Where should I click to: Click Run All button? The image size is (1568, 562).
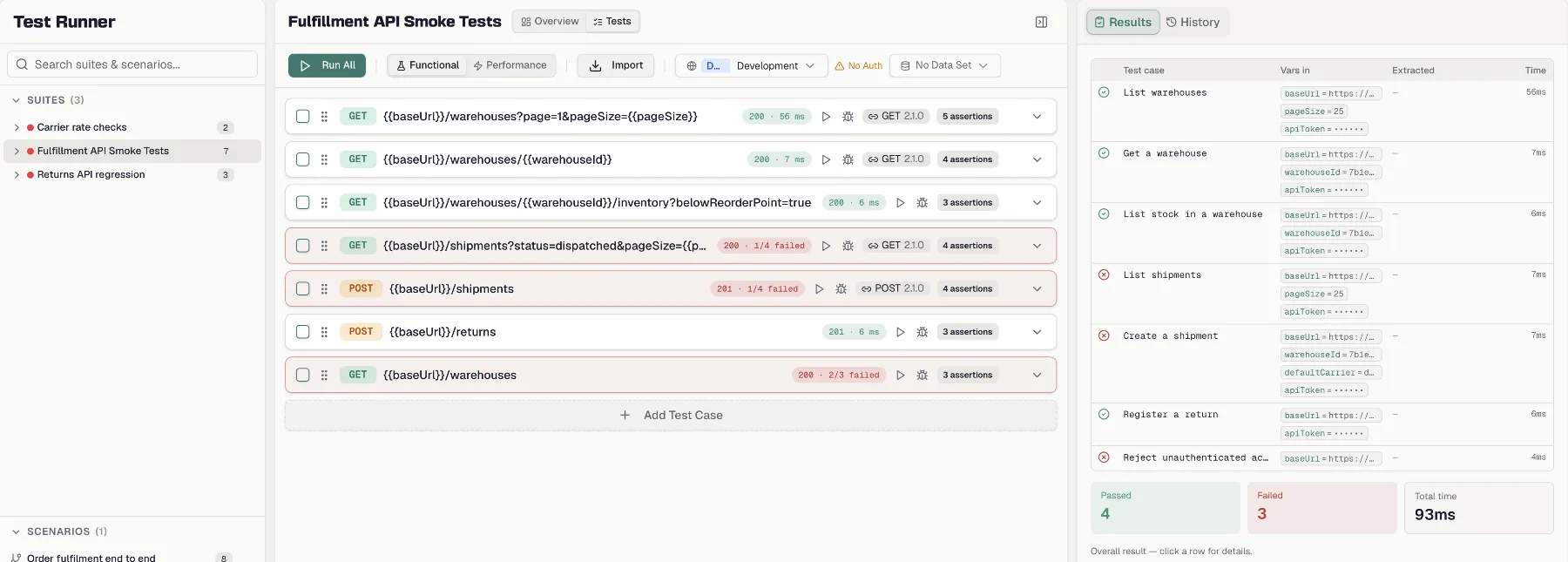click(x=327, y=65)
